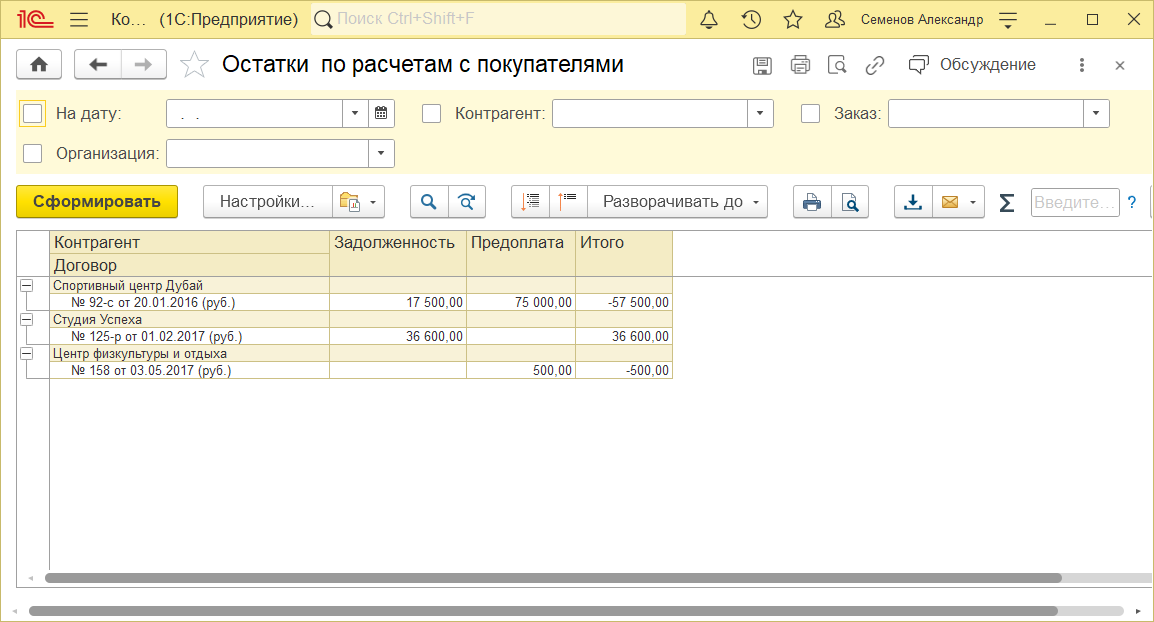Calculate sum sigma icon
The image size is (1154, 622).
(x=1007, y=202)
